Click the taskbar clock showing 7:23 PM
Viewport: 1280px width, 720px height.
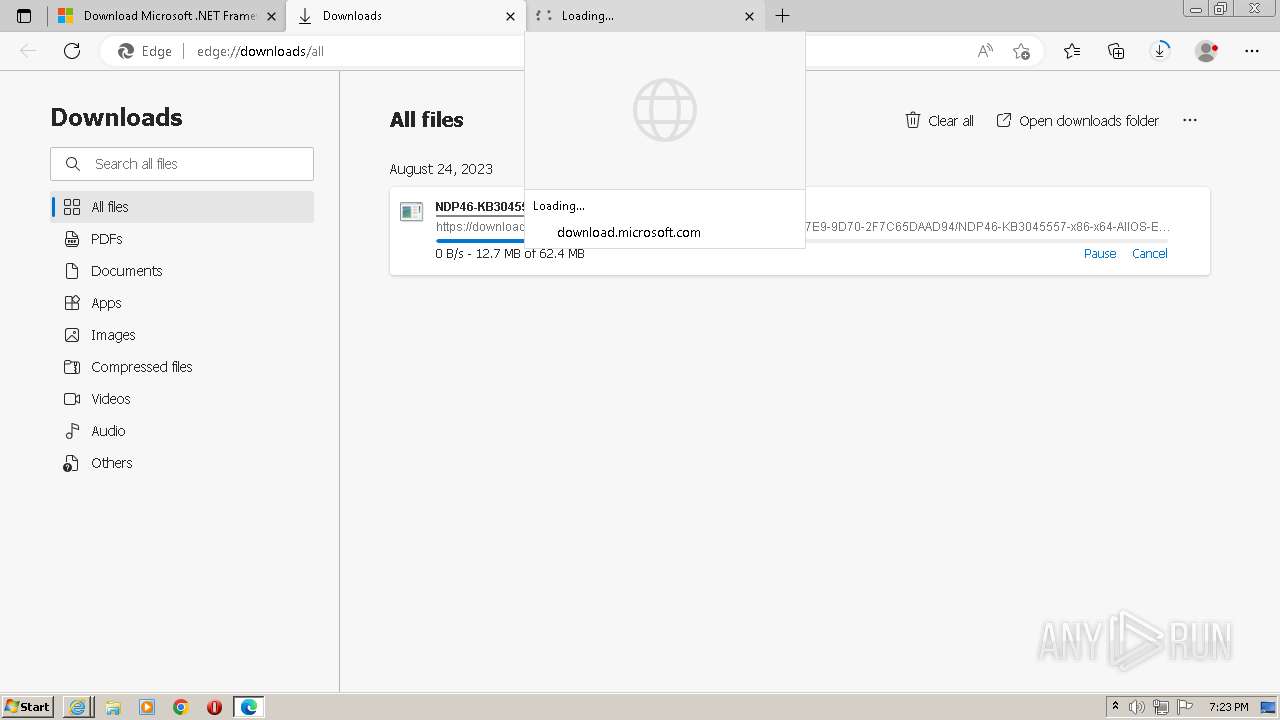coord(1228,707)
